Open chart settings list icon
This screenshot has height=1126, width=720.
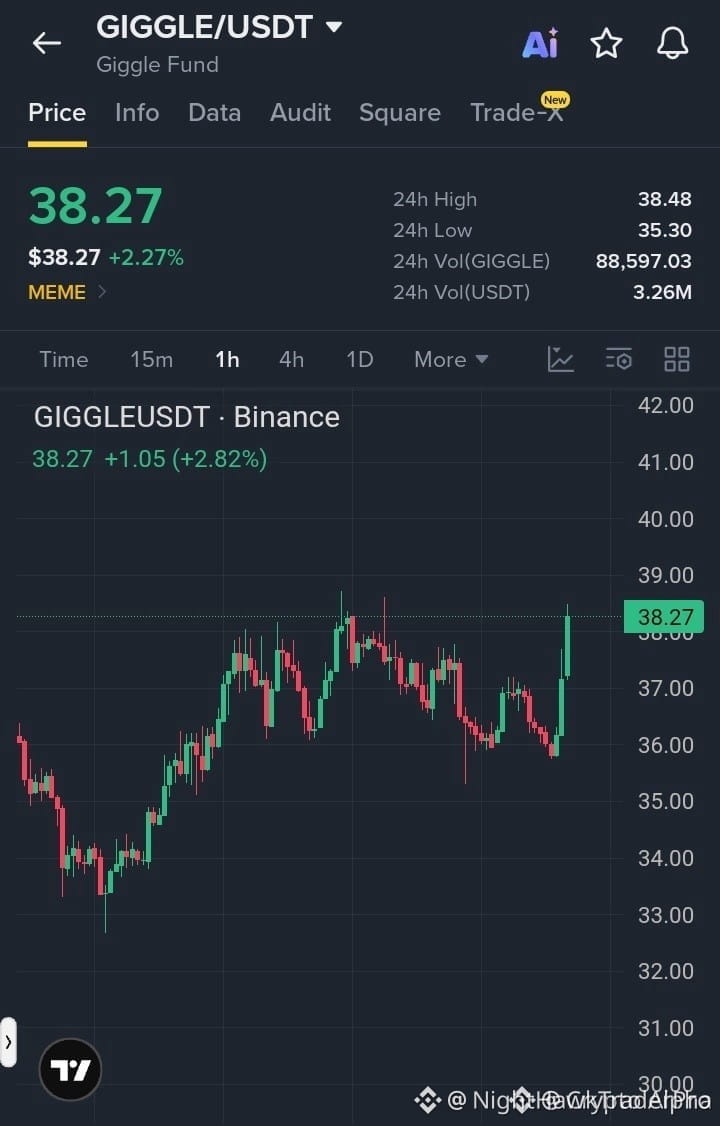coord(619,359)
